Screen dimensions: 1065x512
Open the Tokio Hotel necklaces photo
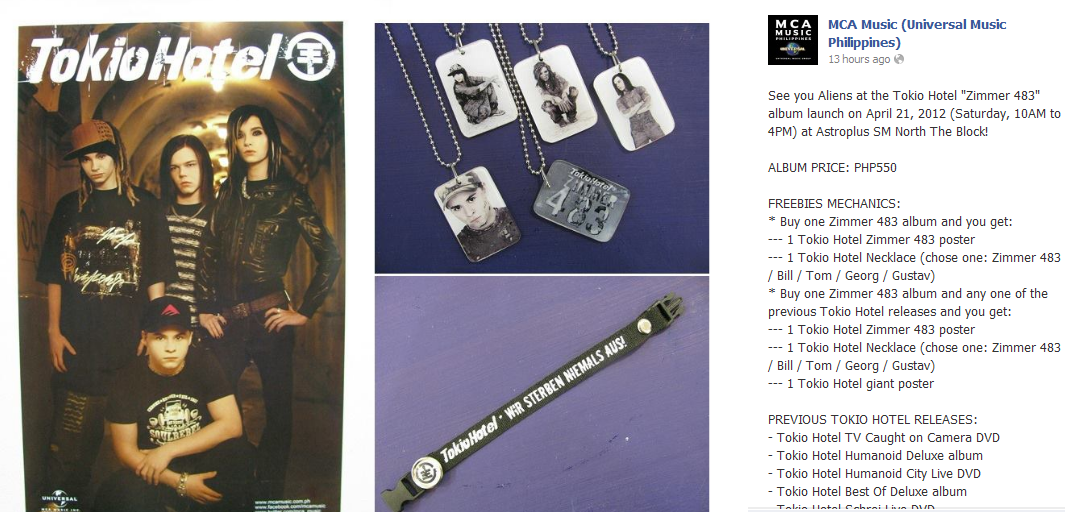click(x=541, y=148)
